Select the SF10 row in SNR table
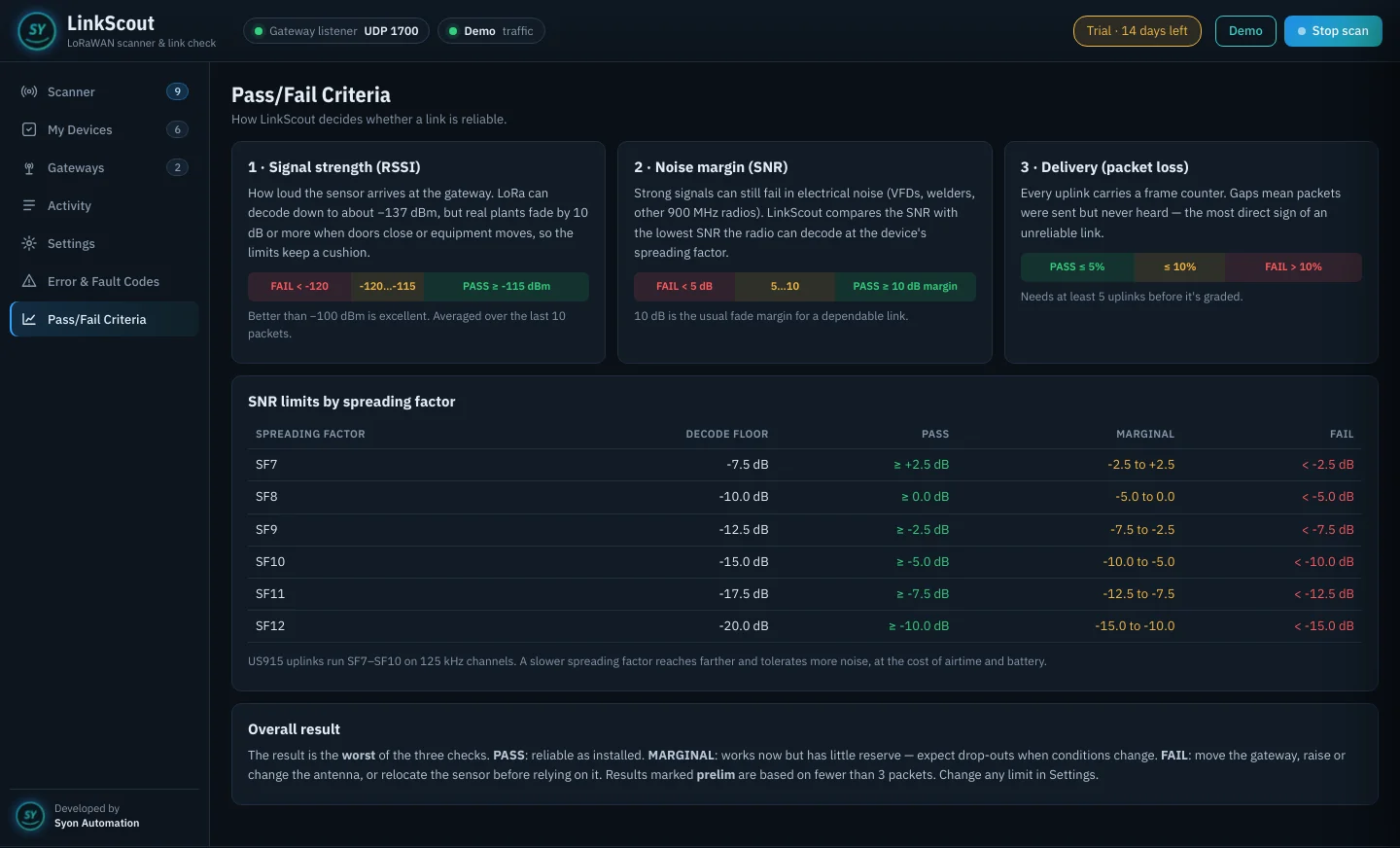Viewport: 1400px width, 848px height. point(805,561)
